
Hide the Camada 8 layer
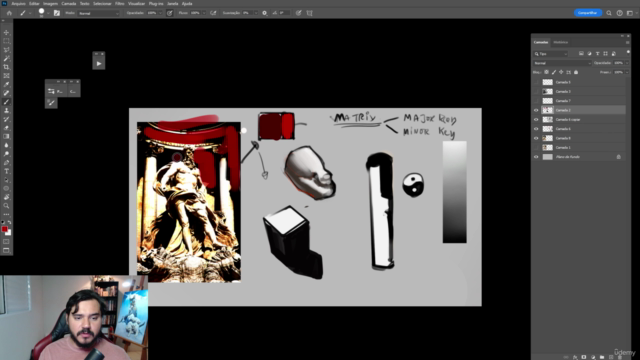point(536,138)
